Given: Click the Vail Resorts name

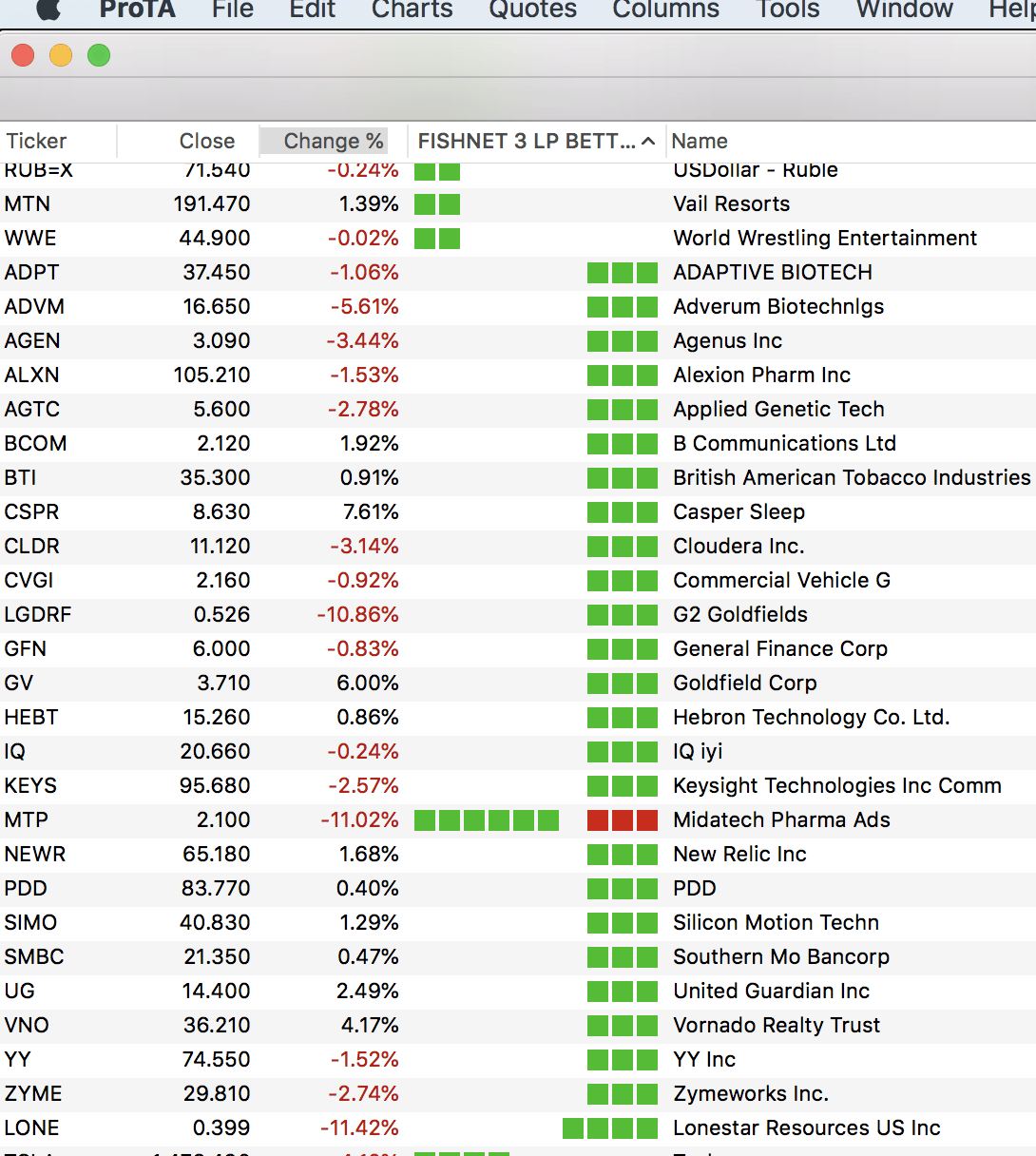Looking at the screenshot, I should pyautogui.click(x=731, y=203).
